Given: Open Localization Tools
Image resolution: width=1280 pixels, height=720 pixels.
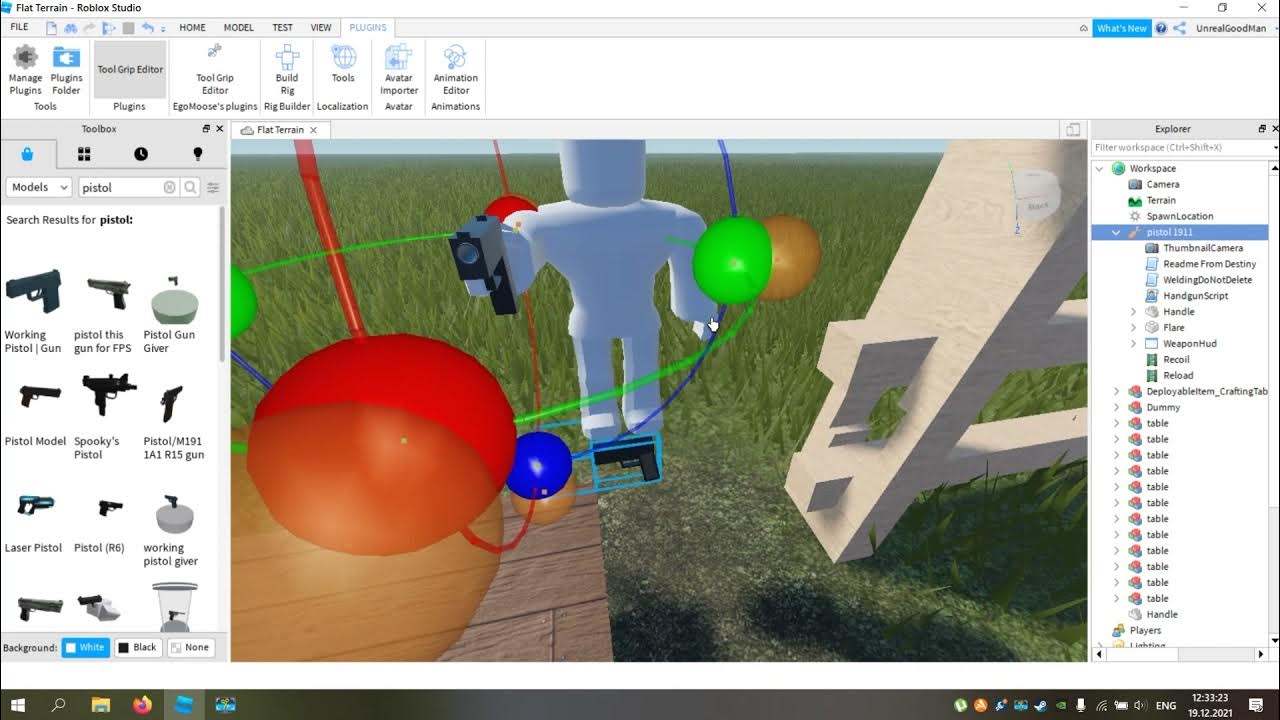Looking at the screenshot, I should point(343,64).
